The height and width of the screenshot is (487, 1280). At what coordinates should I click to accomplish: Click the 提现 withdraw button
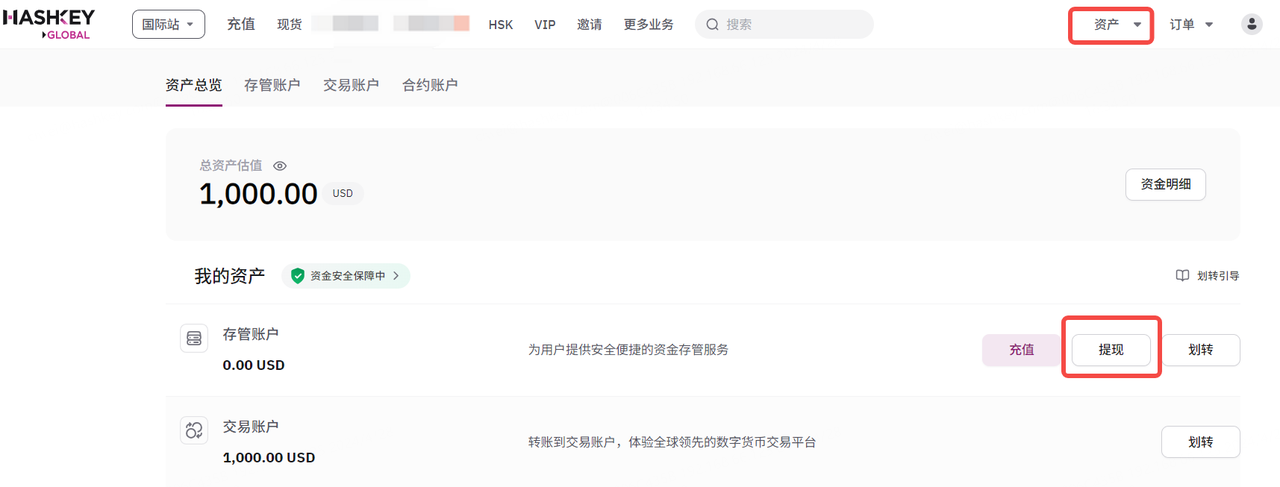pyautogui.click(x=1110, y=350)
